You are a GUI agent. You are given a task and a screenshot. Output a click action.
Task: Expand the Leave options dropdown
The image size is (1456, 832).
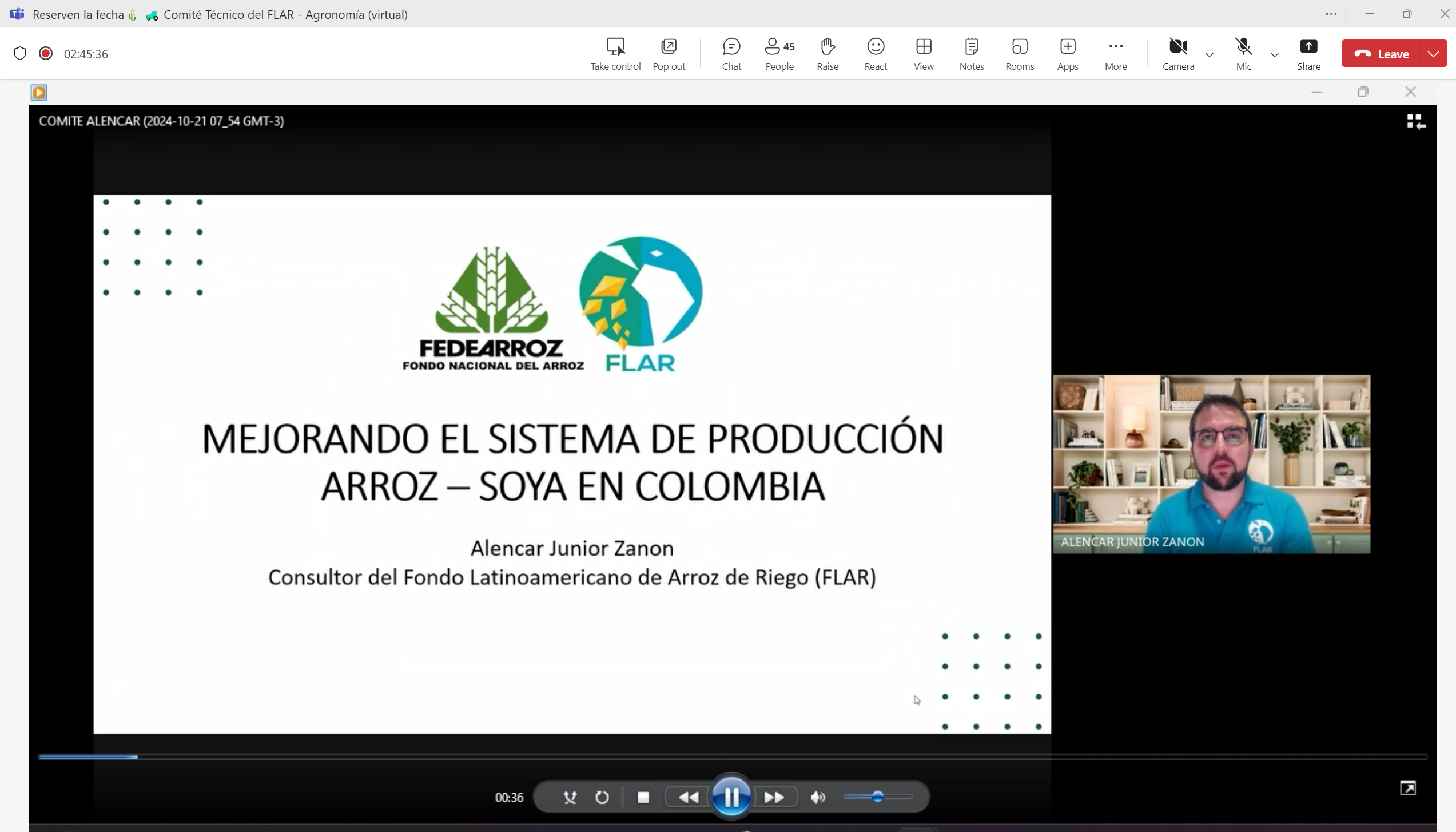(1434, 54)
